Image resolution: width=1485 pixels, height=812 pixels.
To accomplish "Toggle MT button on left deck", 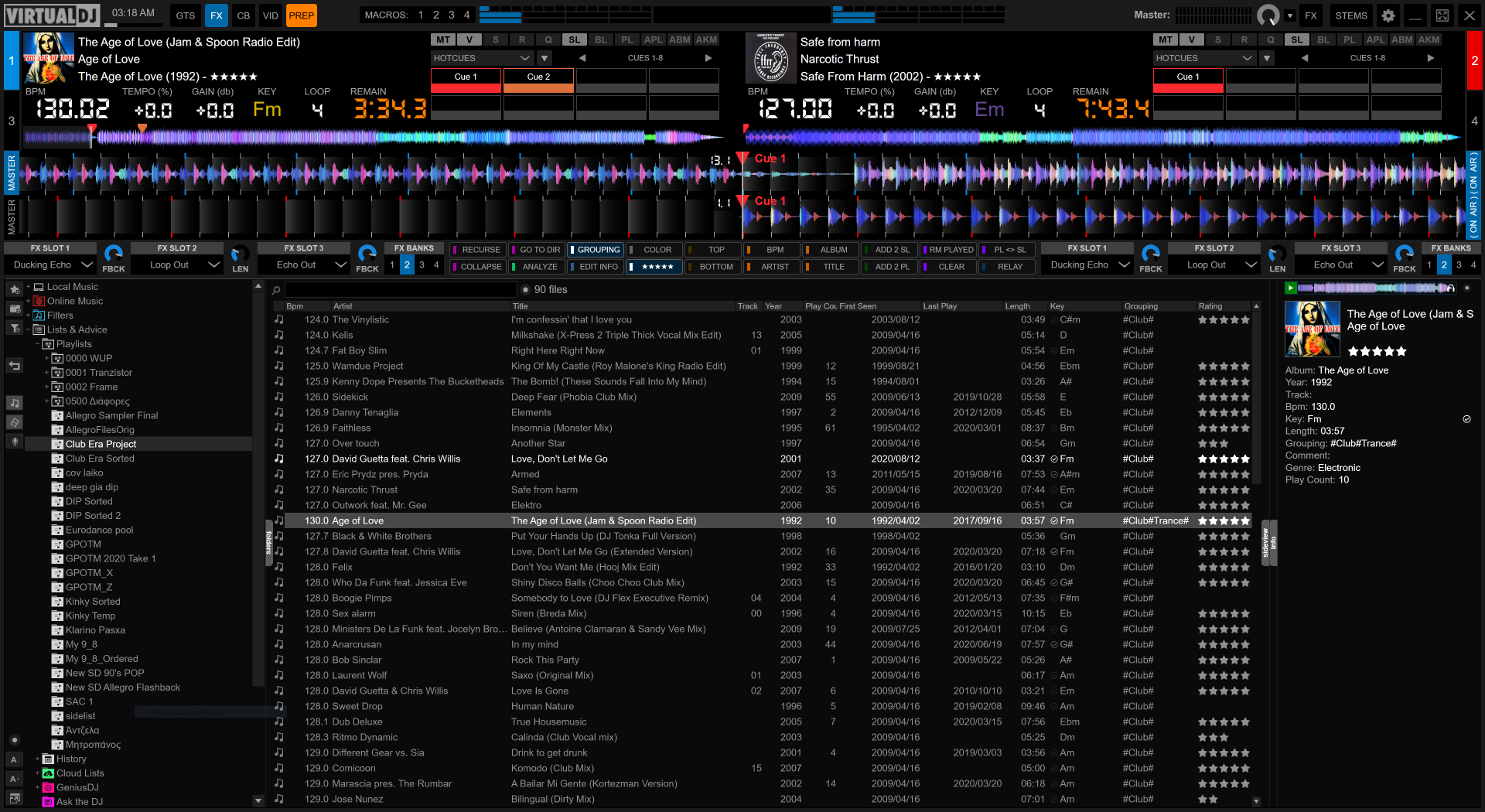I will (x=443, y=40).
